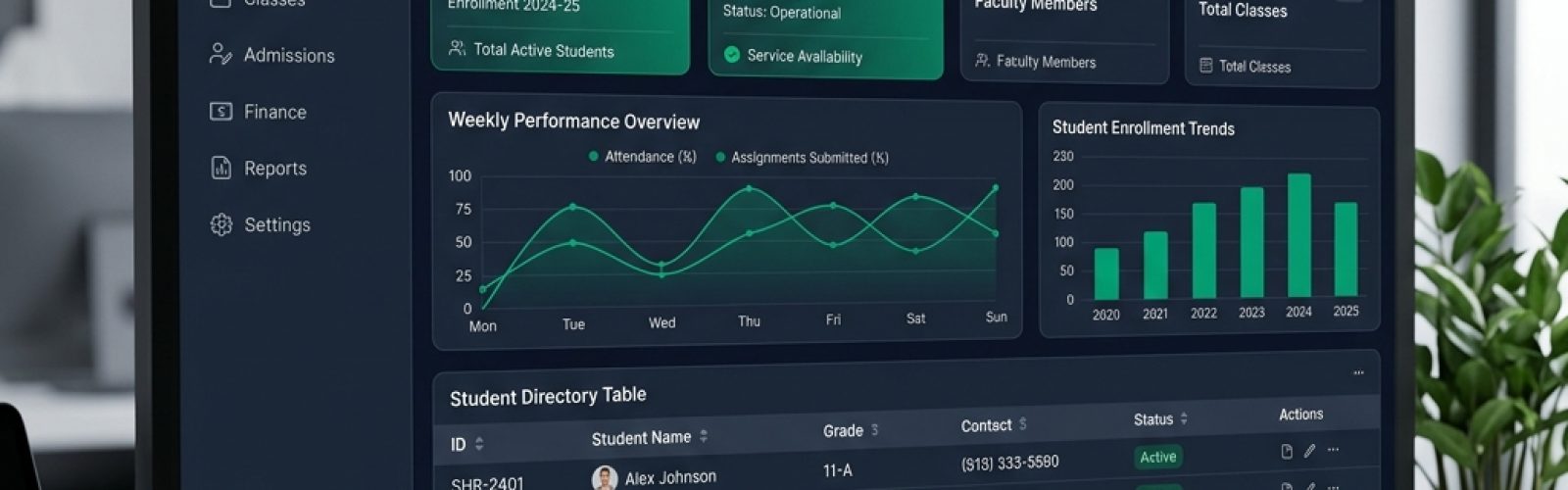This screenshot has height=490, width=1568.
Task: Click the Total Classes list icon
Action: point(1205,66)
